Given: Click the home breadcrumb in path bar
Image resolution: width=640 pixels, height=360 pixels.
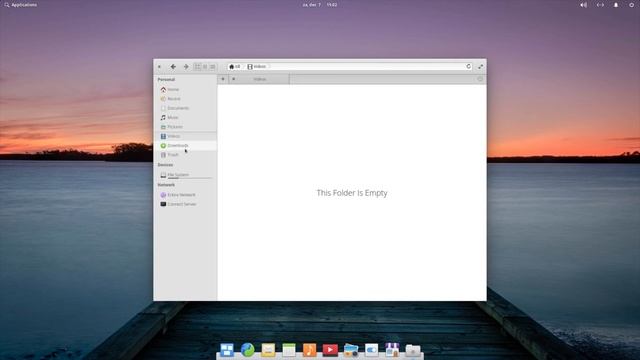Looking at the screenshot, I should pos(235,67).
